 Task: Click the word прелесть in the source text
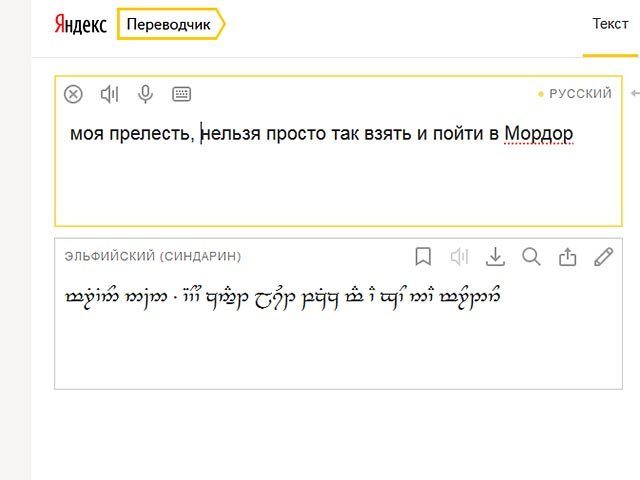pos(151,133)
